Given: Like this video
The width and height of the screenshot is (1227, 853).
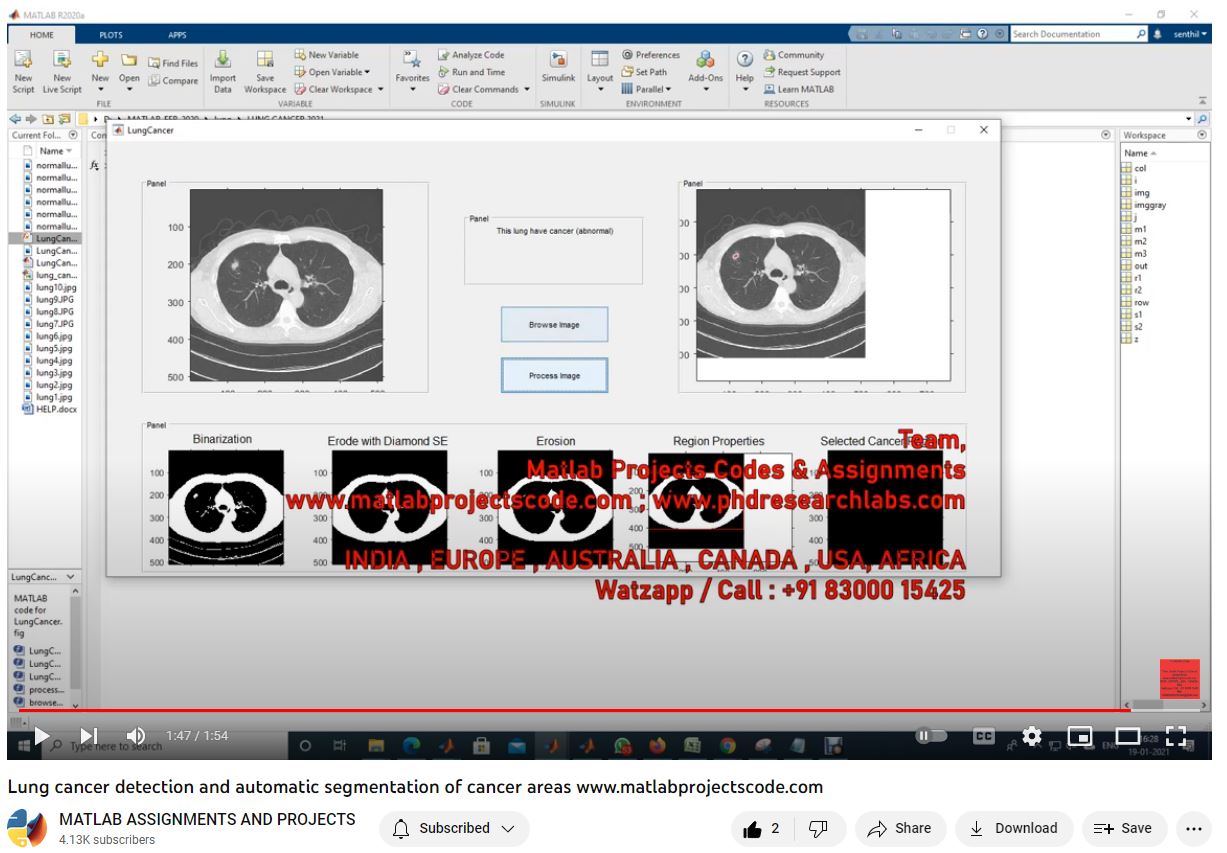Looking at the screenshot, I should tap(762, 828).
